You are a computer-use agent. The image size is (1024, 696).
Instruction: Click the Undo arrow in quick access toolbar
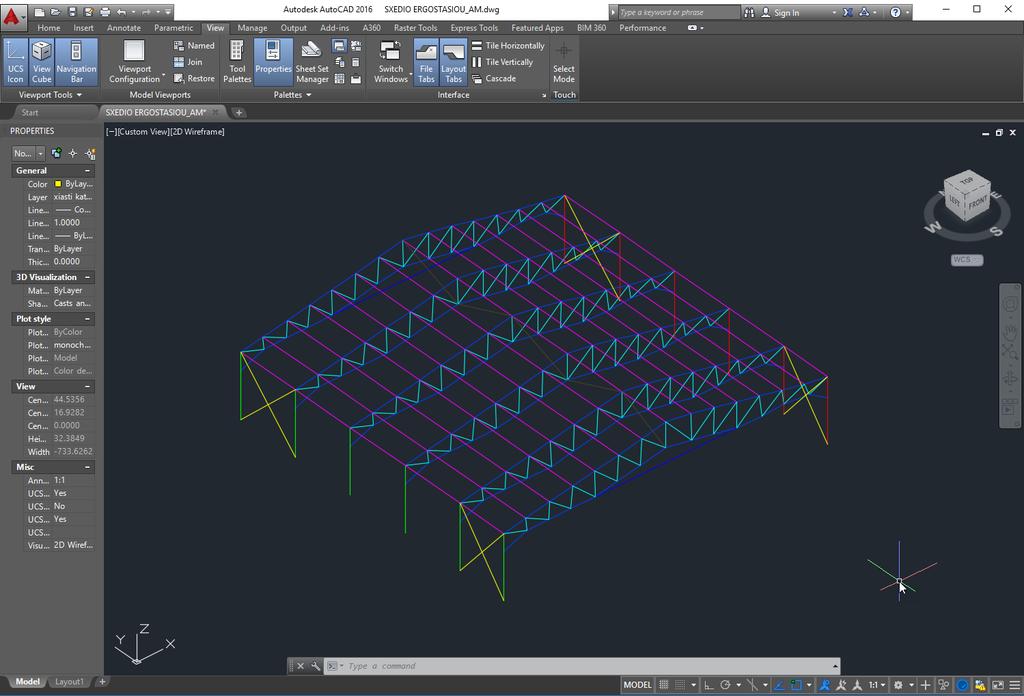click(121, 12)
